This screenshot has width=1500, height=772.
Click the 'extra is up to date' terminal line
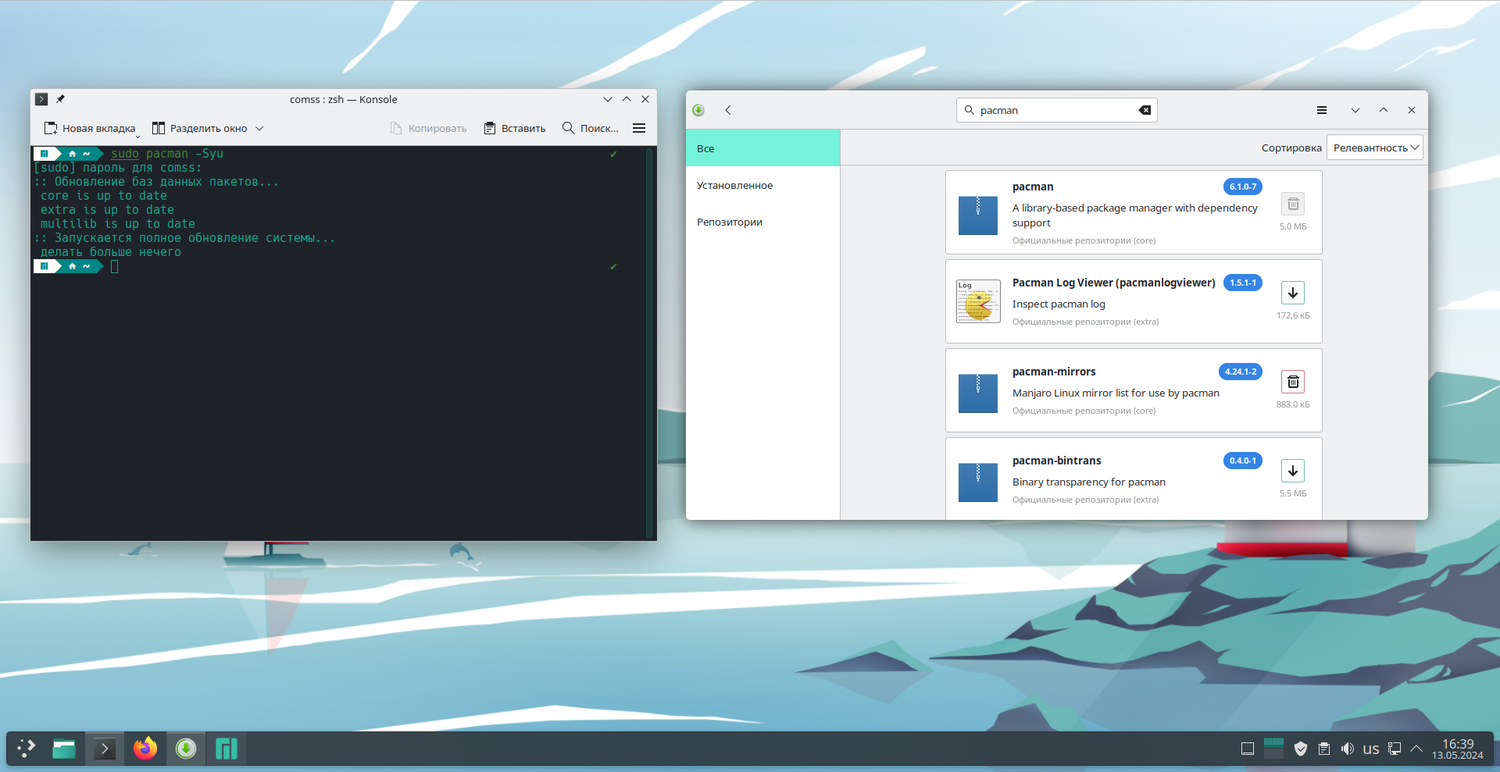point(108,210)
